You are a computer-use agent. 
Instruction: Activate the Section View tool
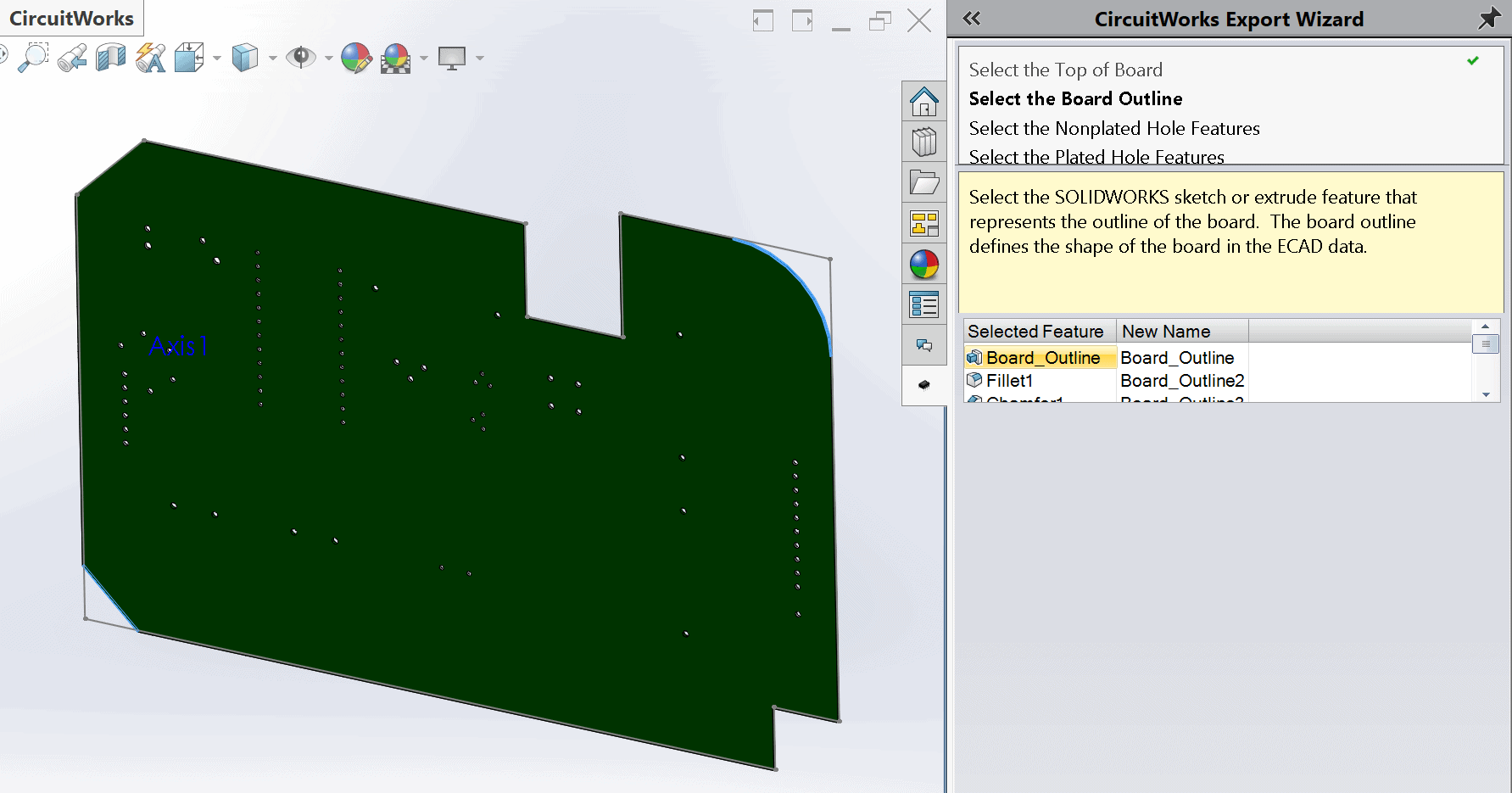click(111, 58)
